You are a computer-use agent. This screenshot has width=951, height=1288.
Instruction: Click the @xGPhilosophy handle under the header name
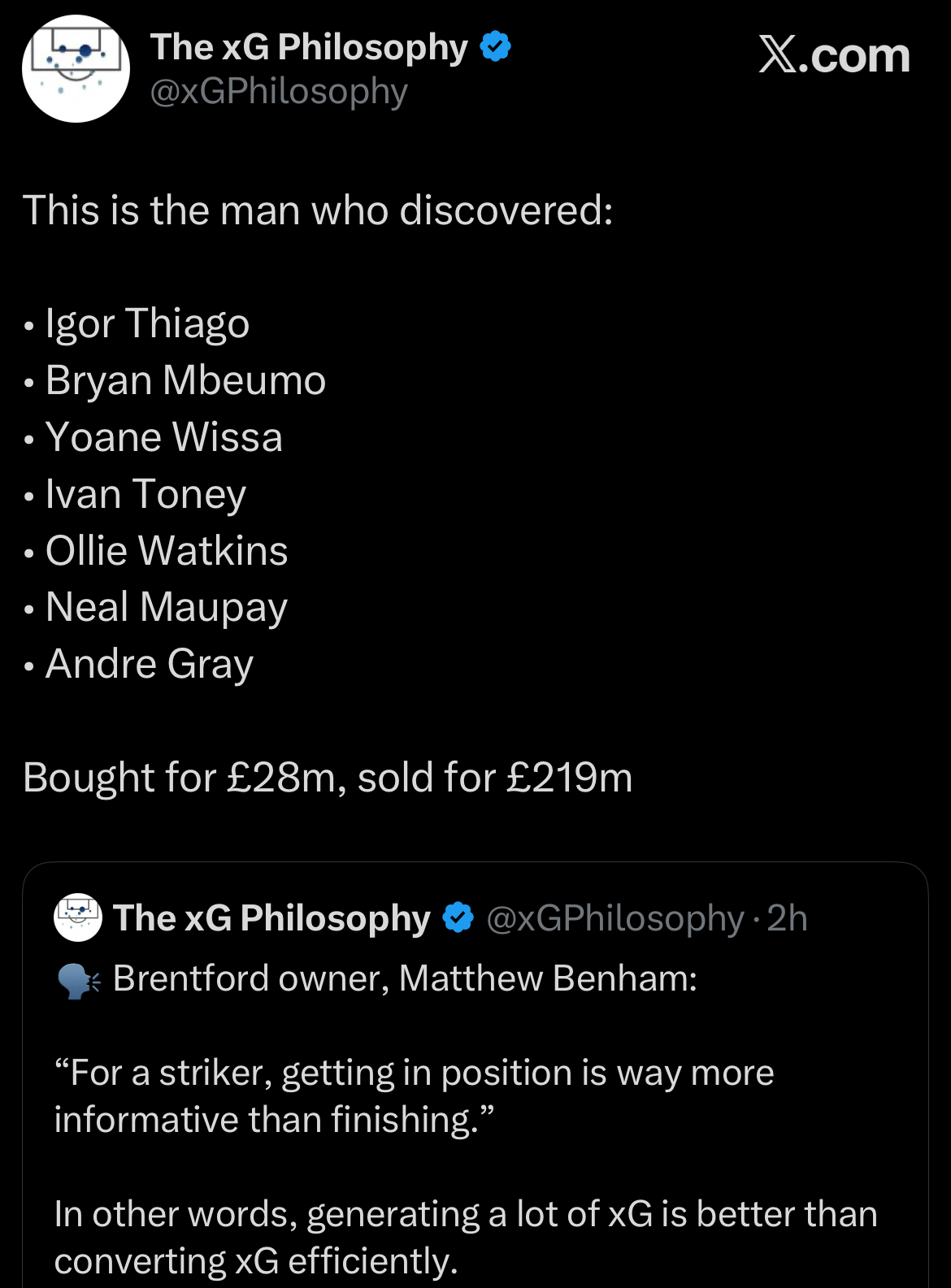[x=279, y=92]
